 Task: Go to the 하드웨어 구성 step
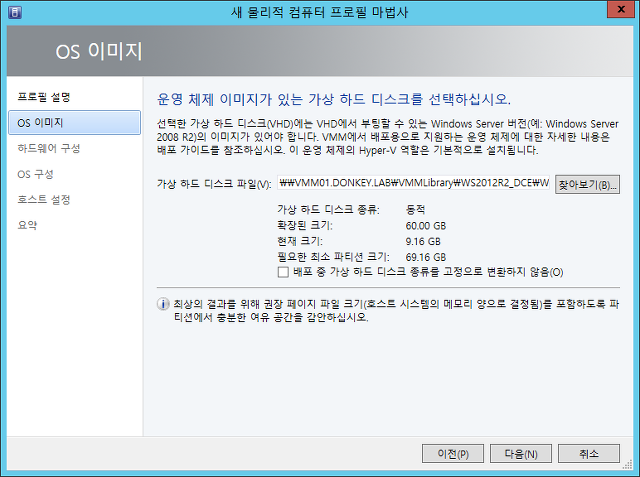click(49, 148)
